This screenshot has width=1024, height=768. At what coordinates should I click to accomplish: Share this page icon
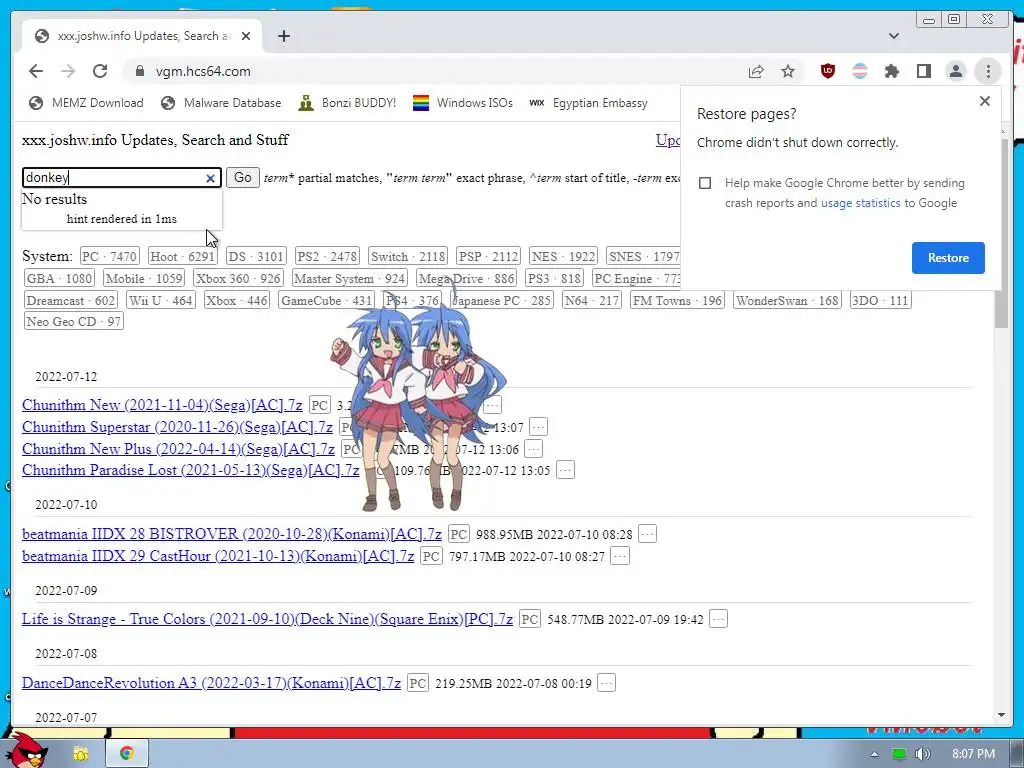point(756,71)
